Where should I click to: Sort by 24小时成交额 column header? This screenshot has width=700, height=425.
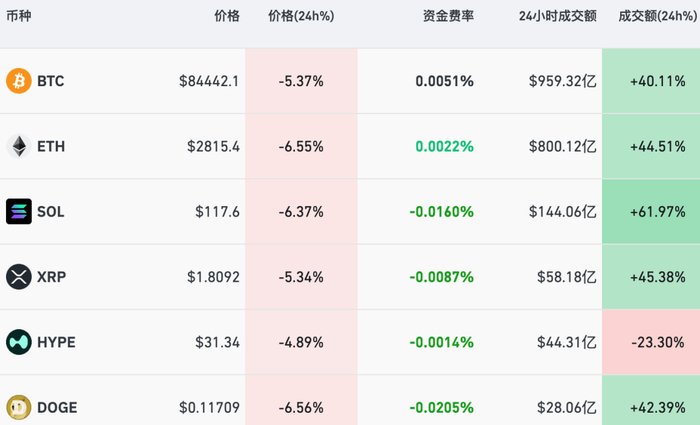(x=557, y=16)
